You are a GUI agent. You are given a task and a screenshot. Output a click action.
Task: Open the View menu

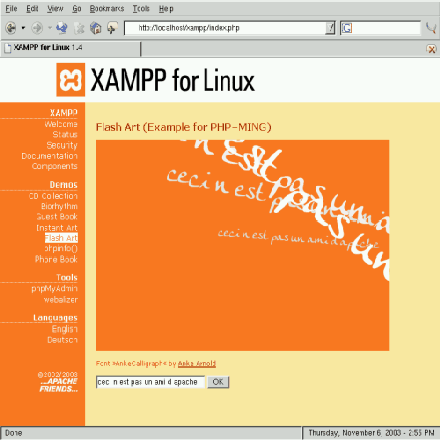(55, 9)
